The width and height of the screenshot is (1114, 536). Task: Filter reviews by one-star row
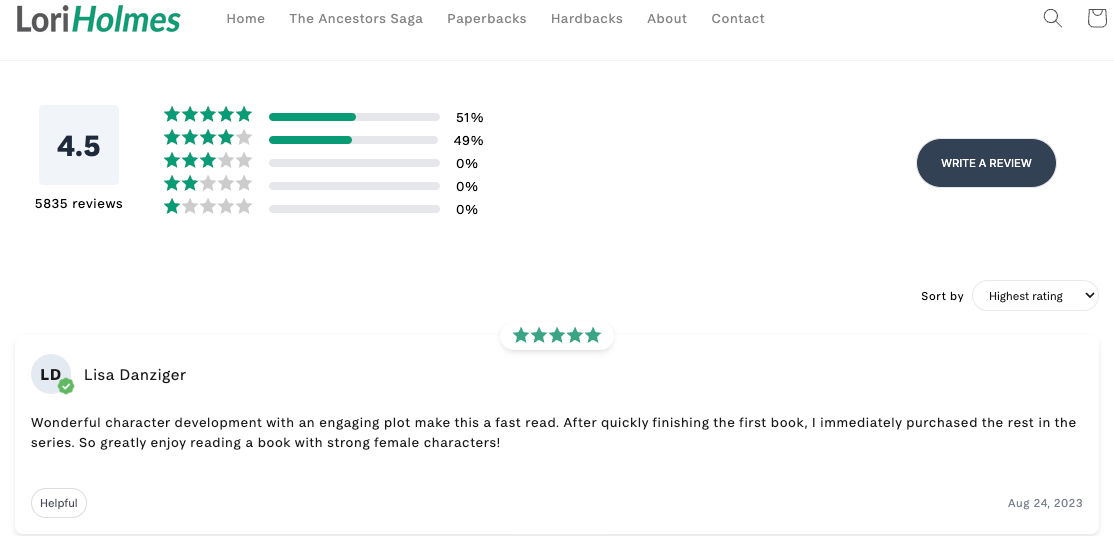coord(323,209)
